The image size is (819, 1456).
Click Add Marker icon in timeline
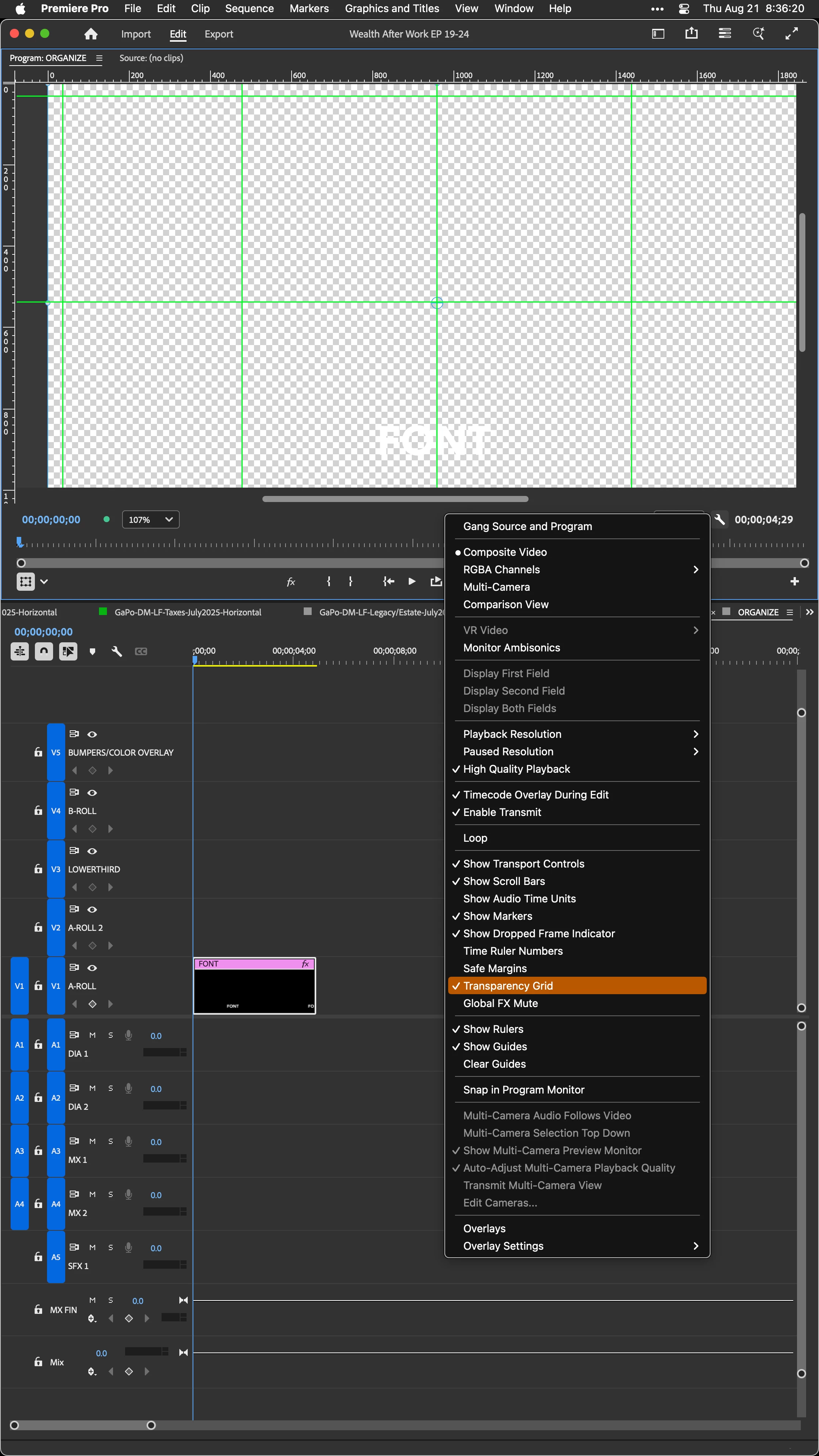coord(92,652)
